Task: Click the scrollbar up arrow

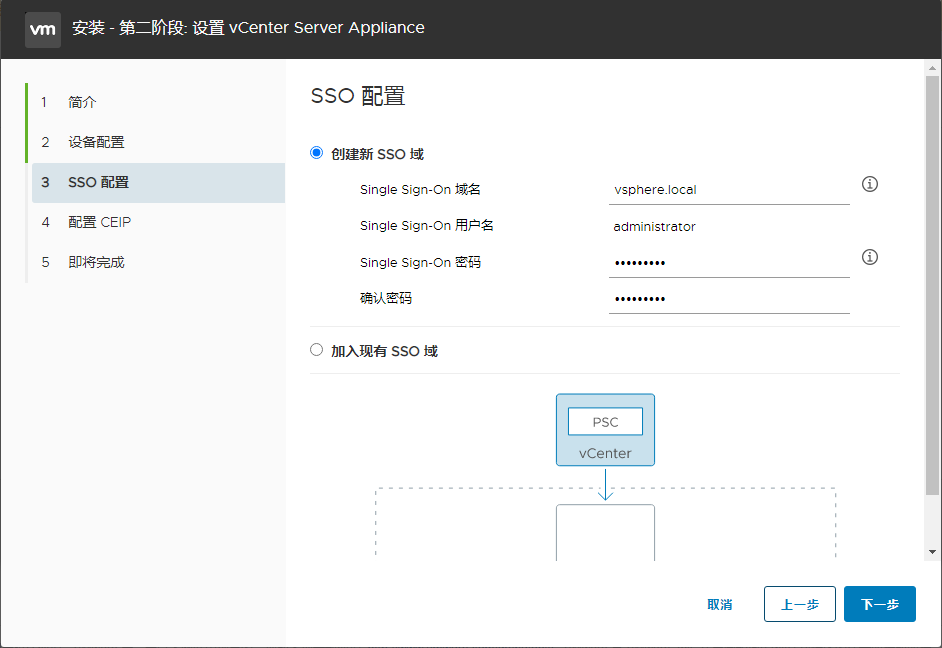Action: (932, 68)
